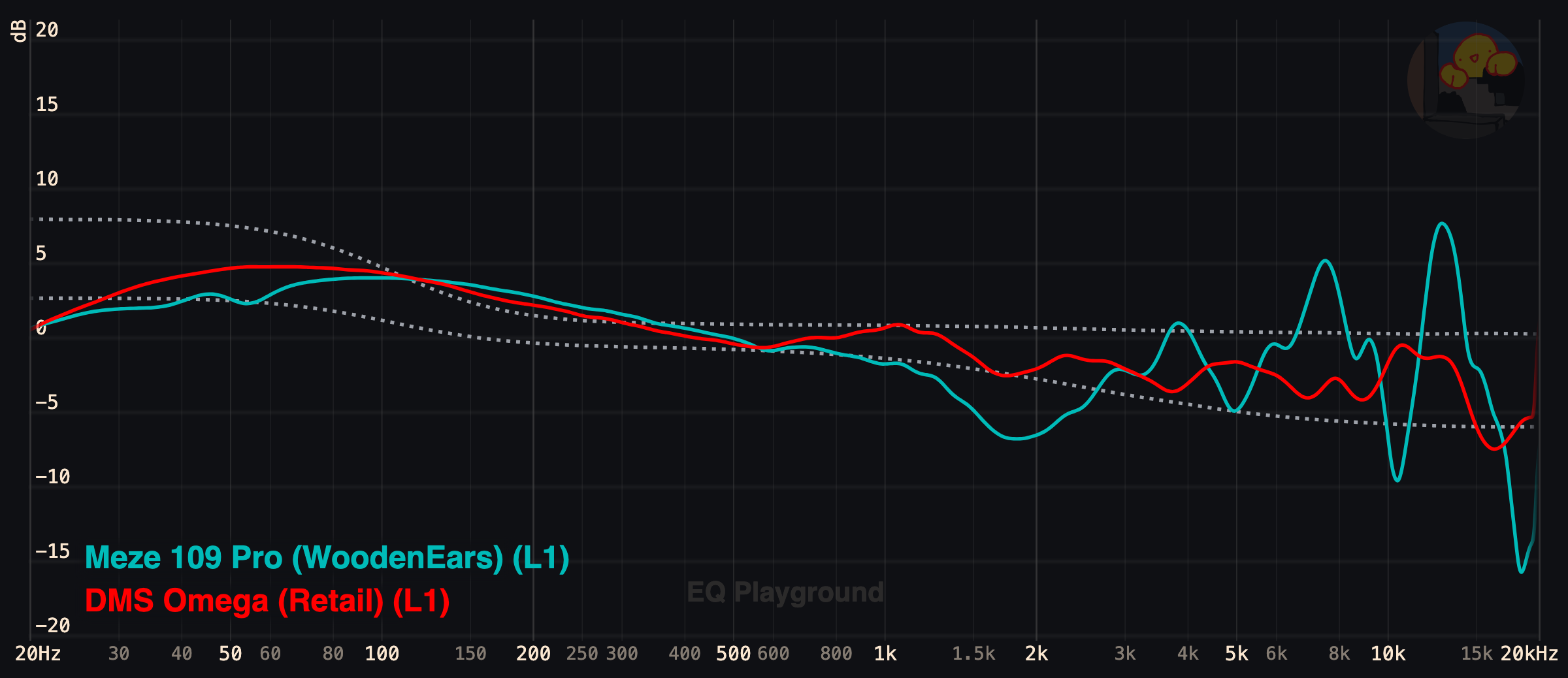Screen dimensions: 1568x678
Task: Click the 200 Hz frequency tick label
Action: coord(534,654)
